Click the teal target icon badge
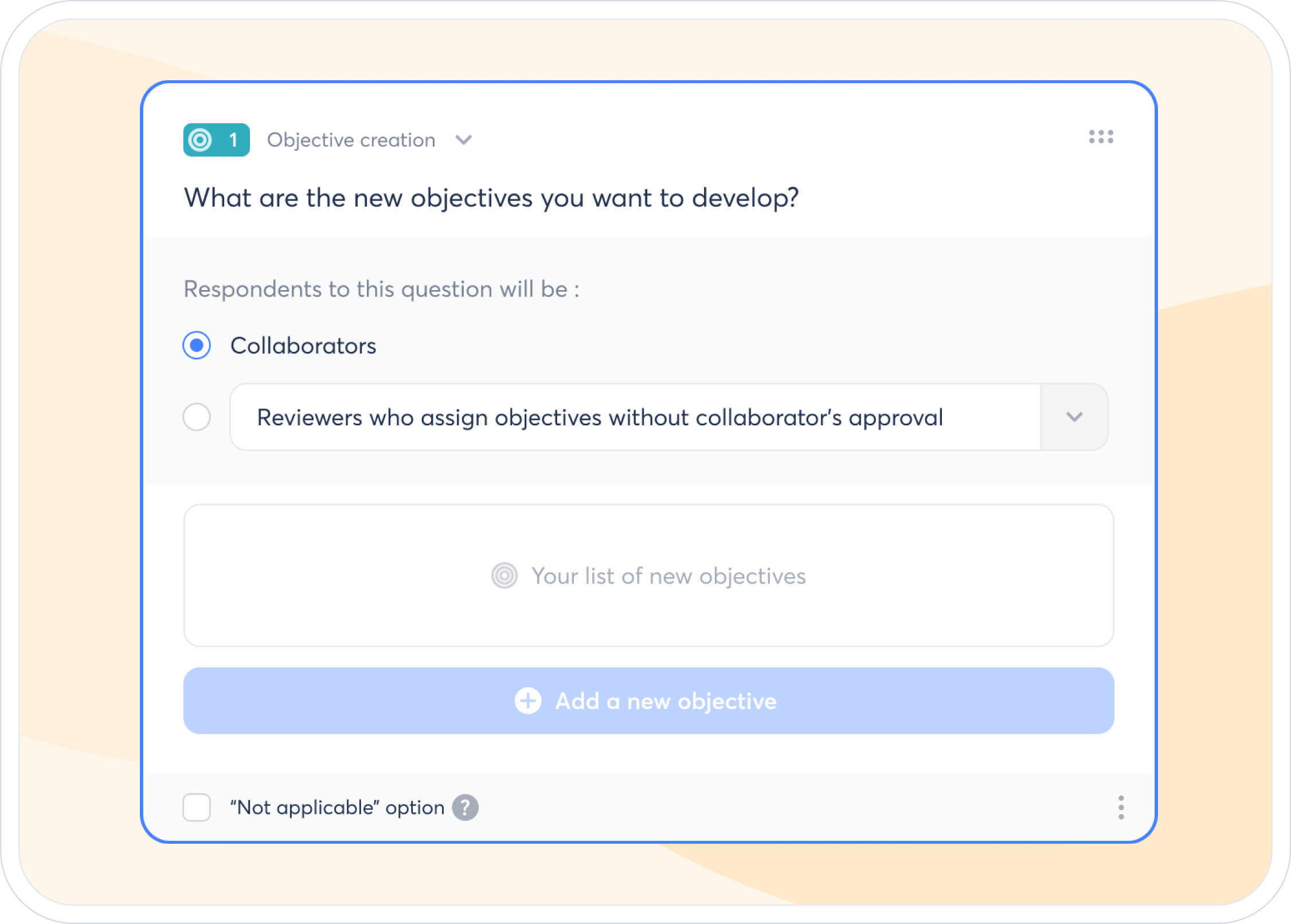Screen dimensions: 1291x924 coord(201,140)
